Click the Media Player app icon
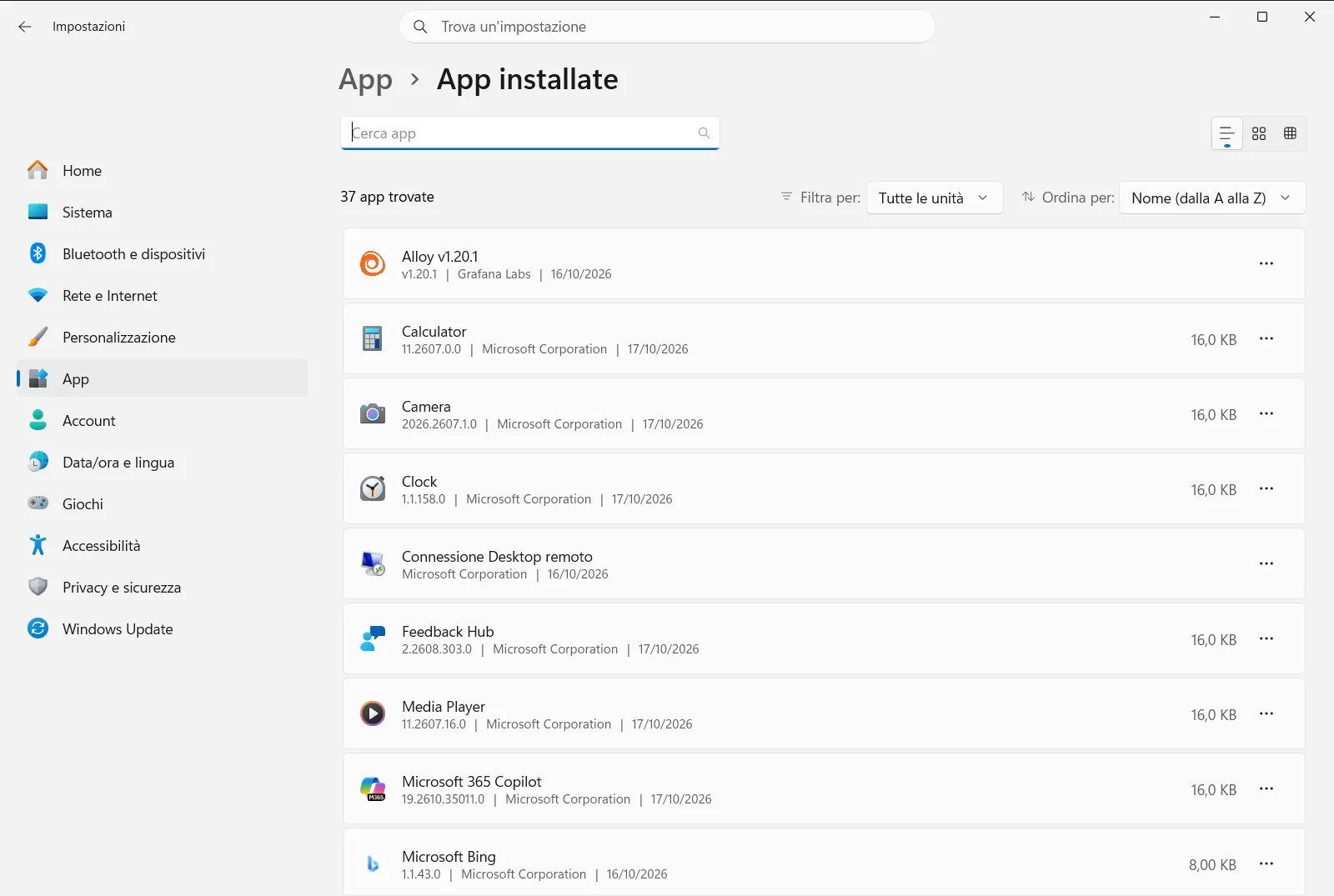 373,713
